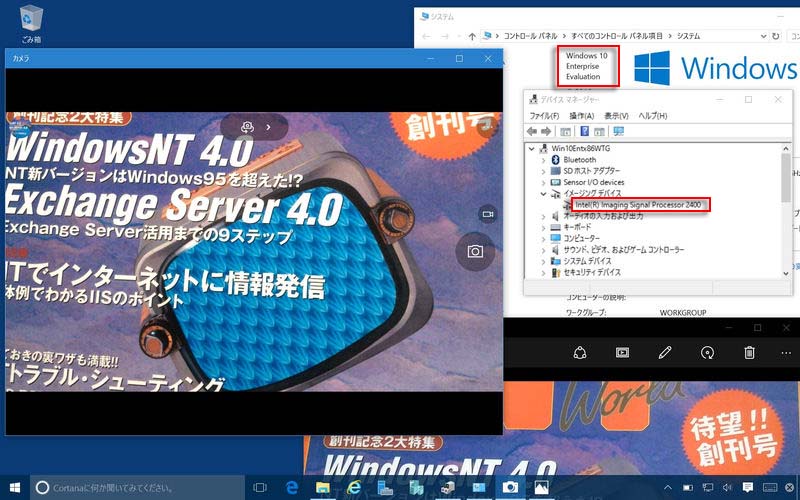Open Microsoft Edge from the taskbar
The width and height of the screenshot is (800, 500).
tap(292, 488)
